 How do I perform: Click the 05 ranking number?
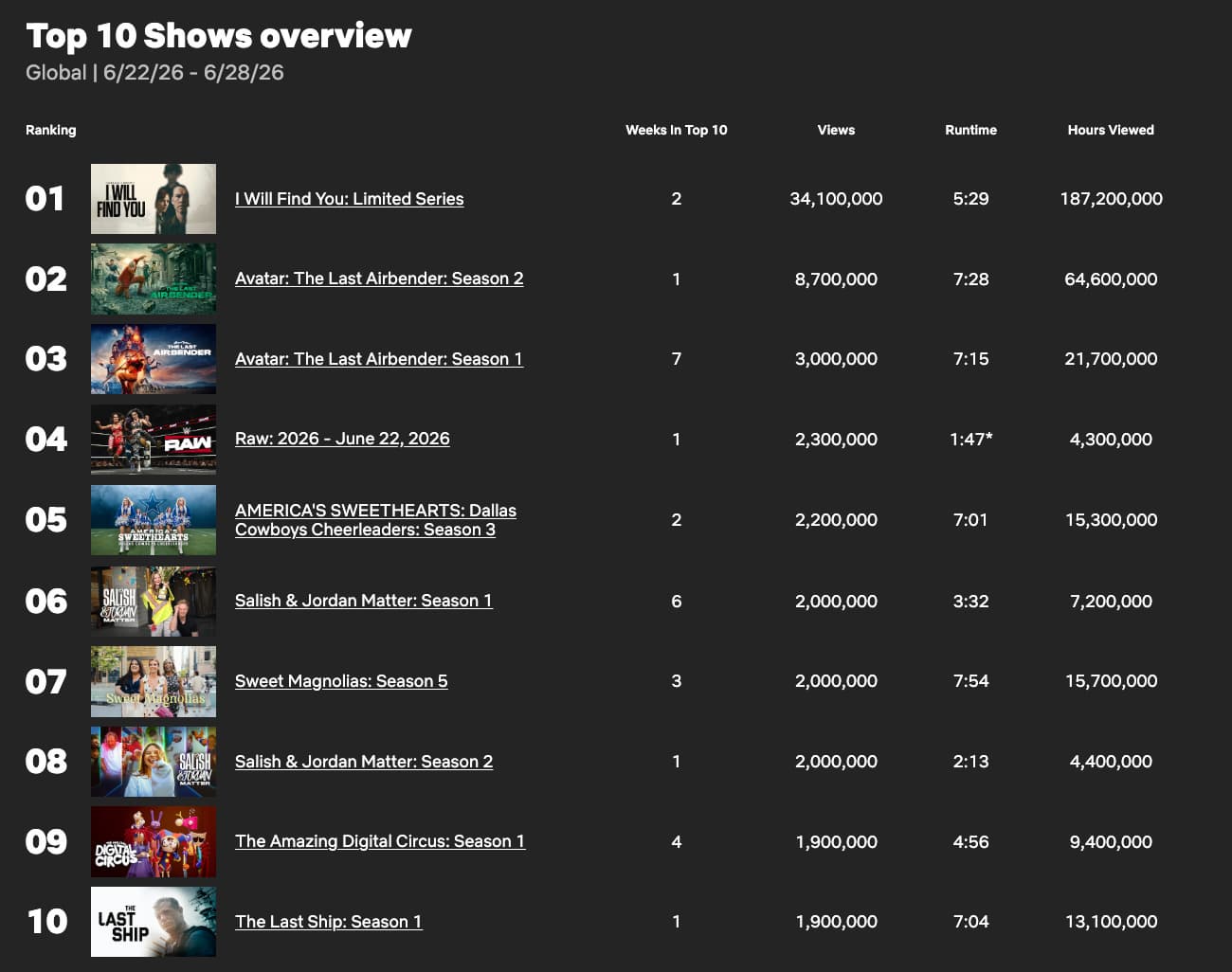45,520
